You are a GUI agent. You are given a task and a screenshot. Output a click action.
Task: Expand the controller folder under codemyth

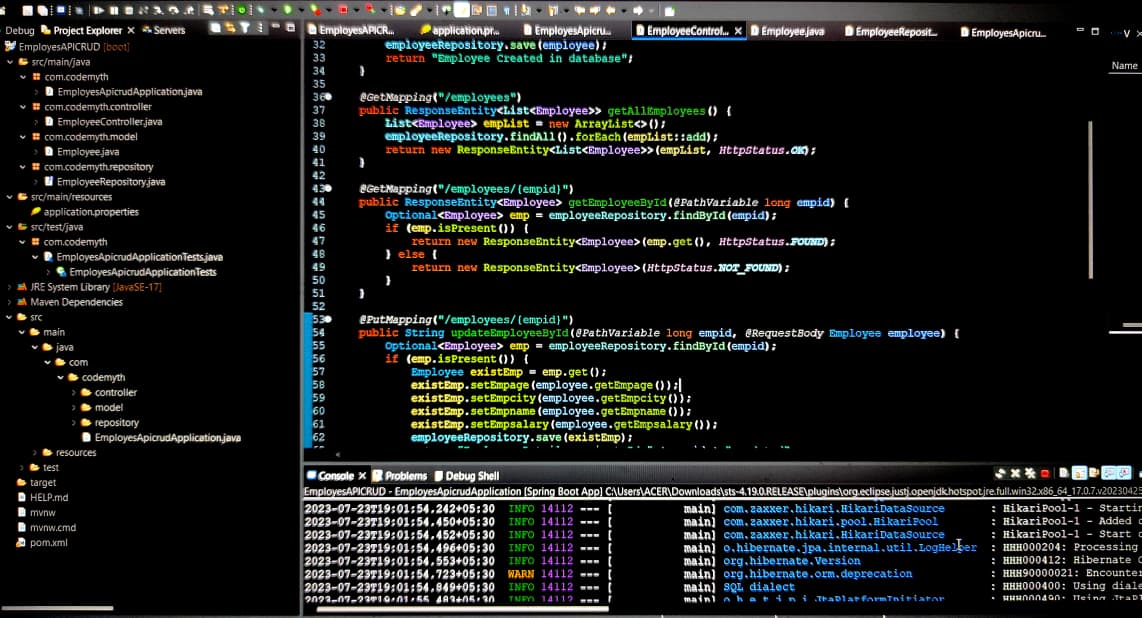pyautogui.click(x=74, y=392)
